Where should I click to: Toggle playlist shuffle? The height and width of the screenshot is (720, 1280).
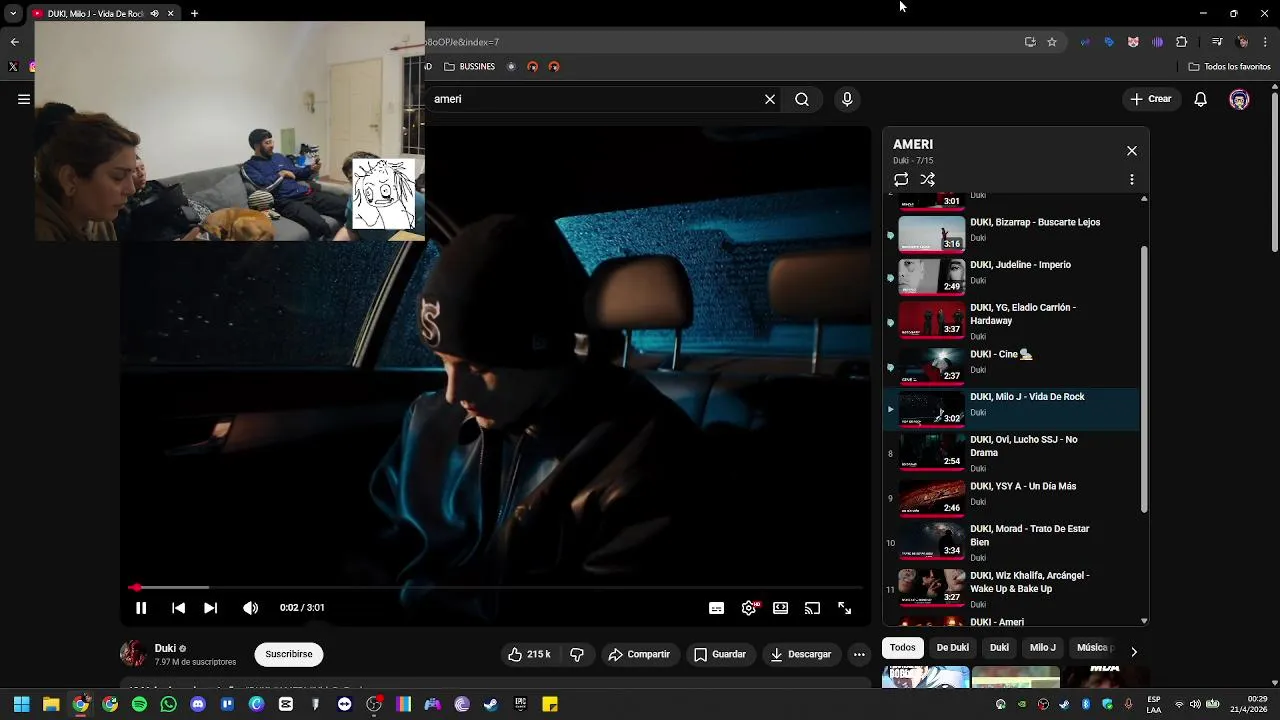(x=928, y=180)
